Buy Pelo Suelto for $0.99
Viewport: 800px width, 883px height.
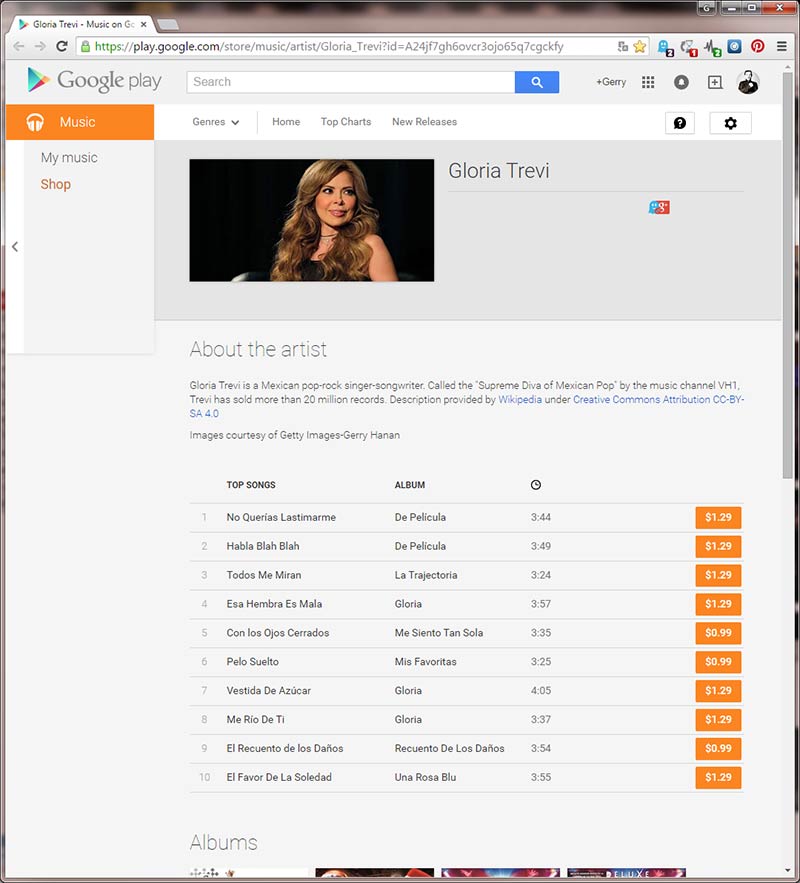[x=718, y=662]
